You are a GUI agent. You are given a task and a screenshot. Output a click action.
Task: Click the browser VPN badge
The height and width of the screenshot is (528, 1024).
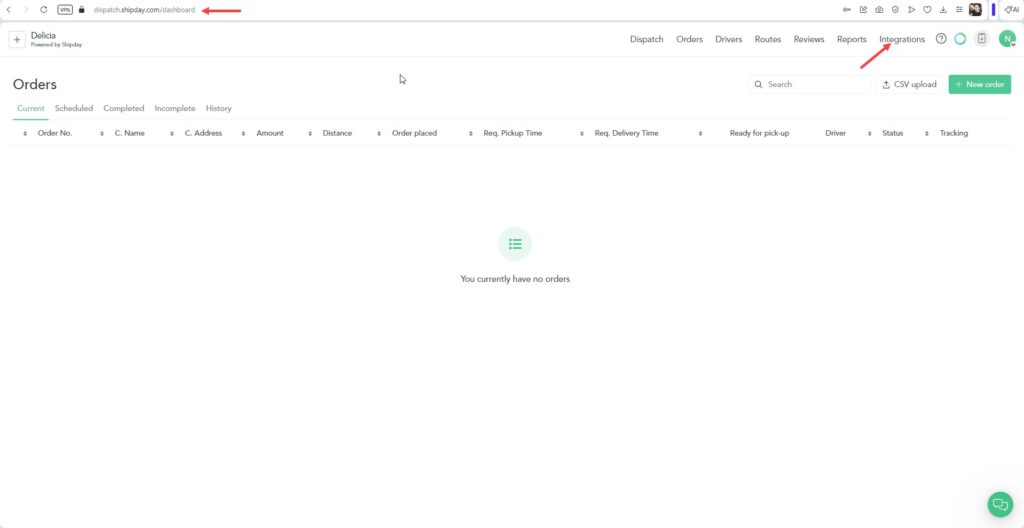65,9
